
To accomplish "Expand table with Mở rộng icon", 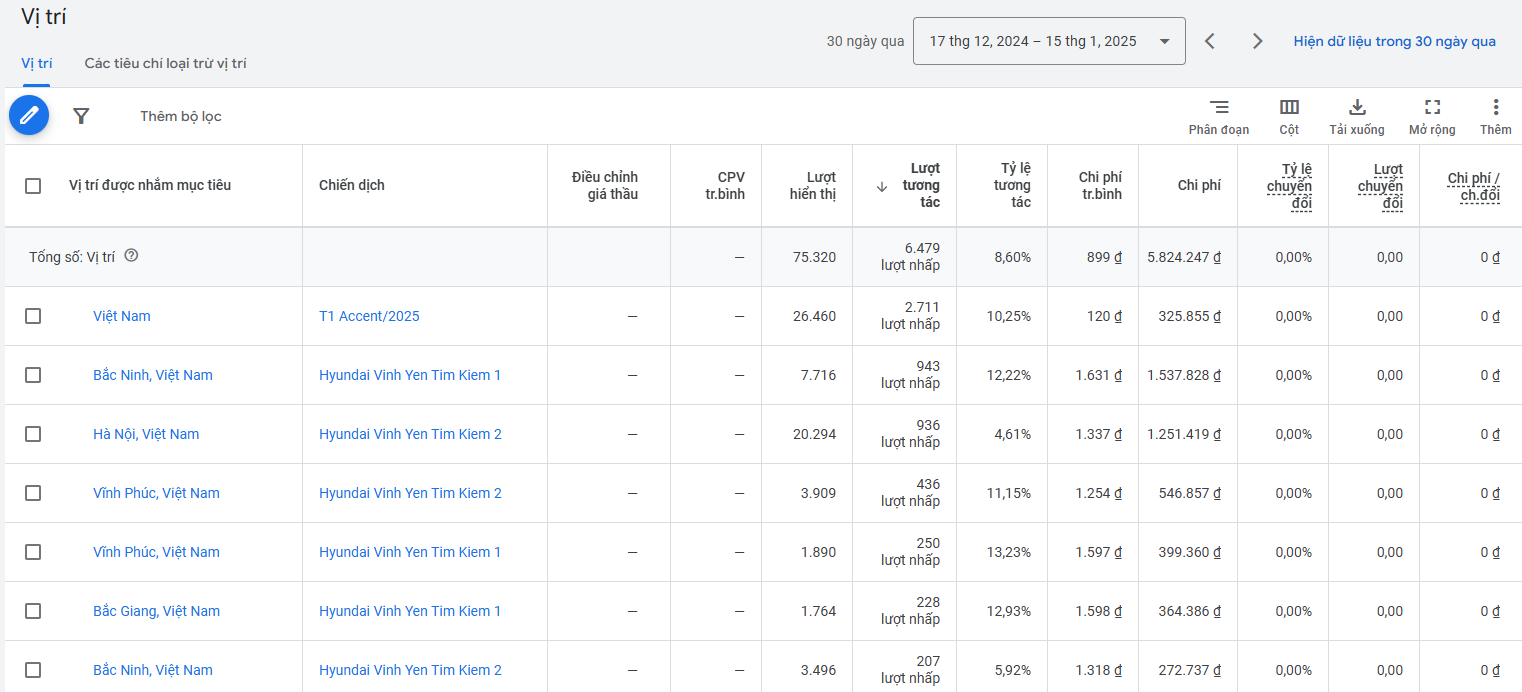I will [x=1432, y=108].
